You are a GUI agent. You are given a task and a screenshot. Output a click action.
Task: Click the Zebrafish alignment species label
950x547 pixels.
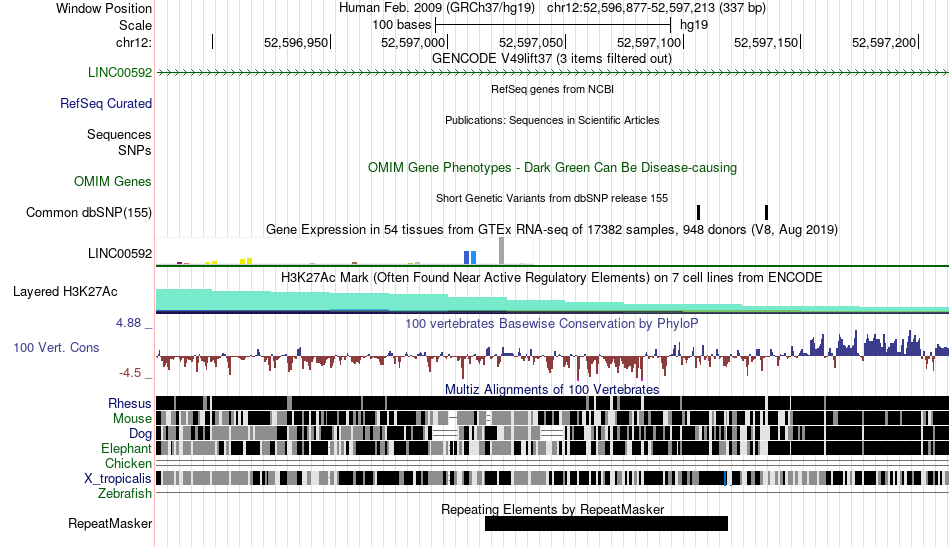(125, 494)
